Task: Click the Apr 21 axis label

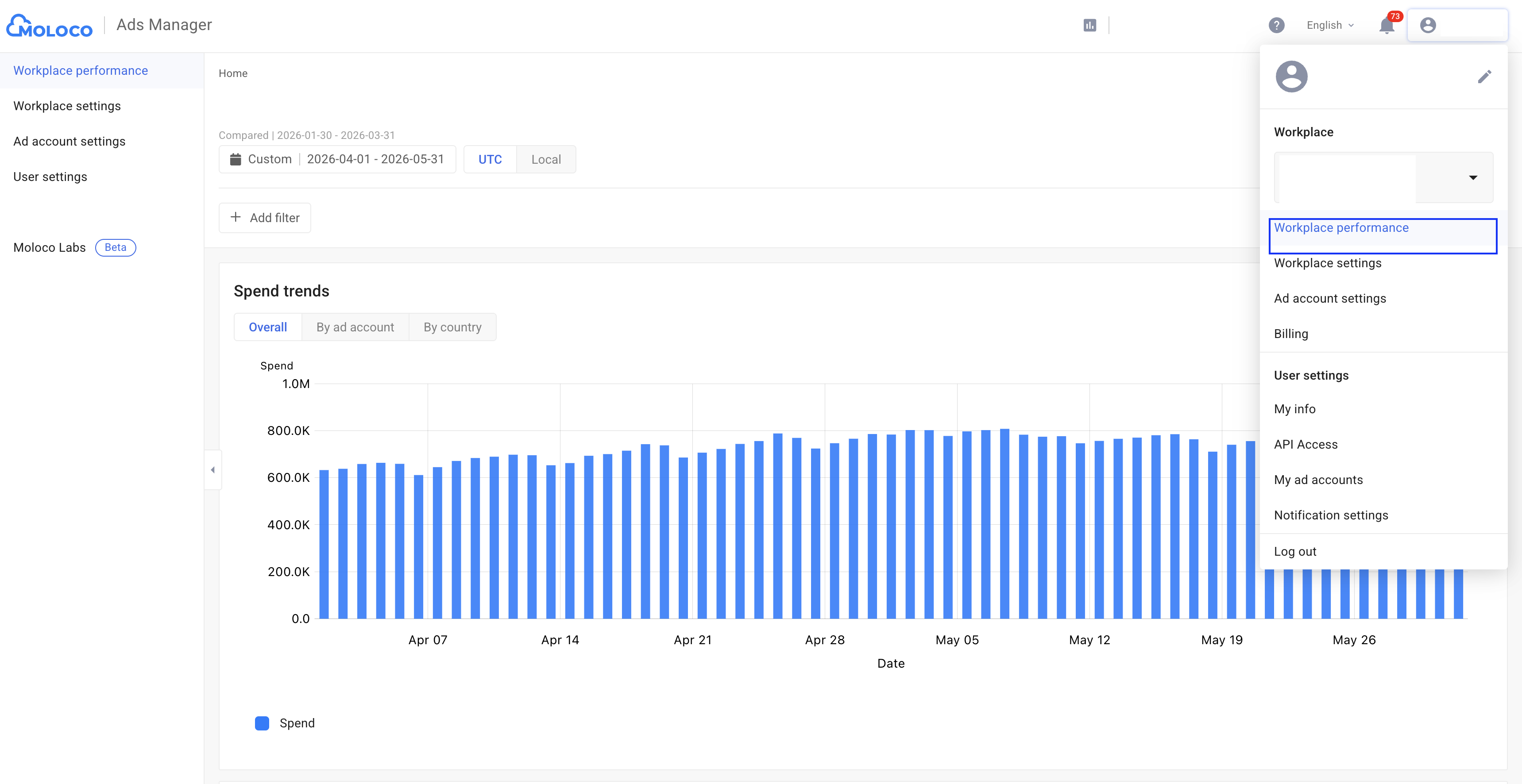Action: pyautogui.click(x=692, y=640)
